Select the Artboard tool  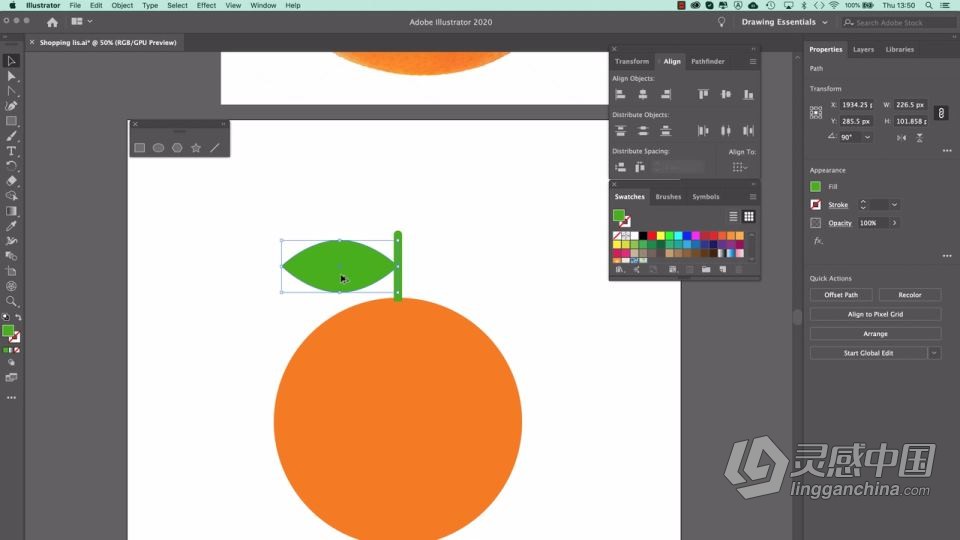(x=11, y=271)
